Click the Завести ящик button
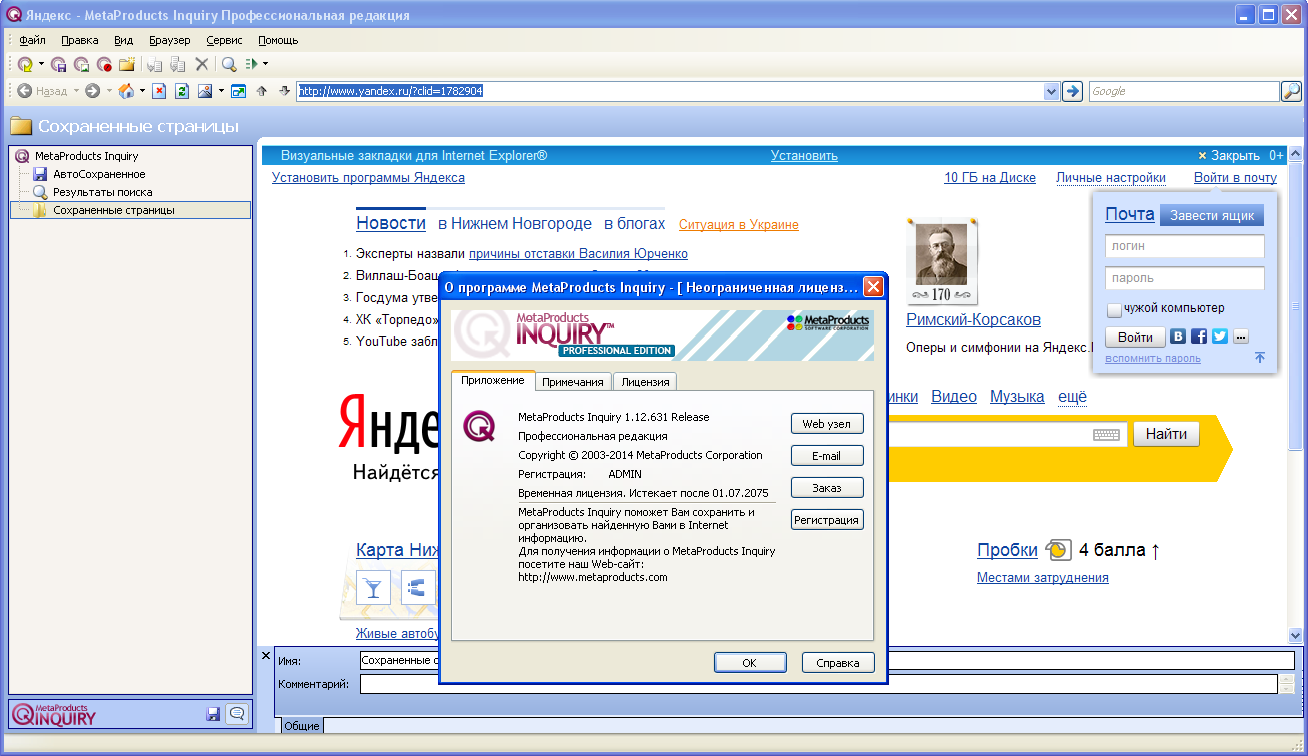 (x=1212, y=215)
